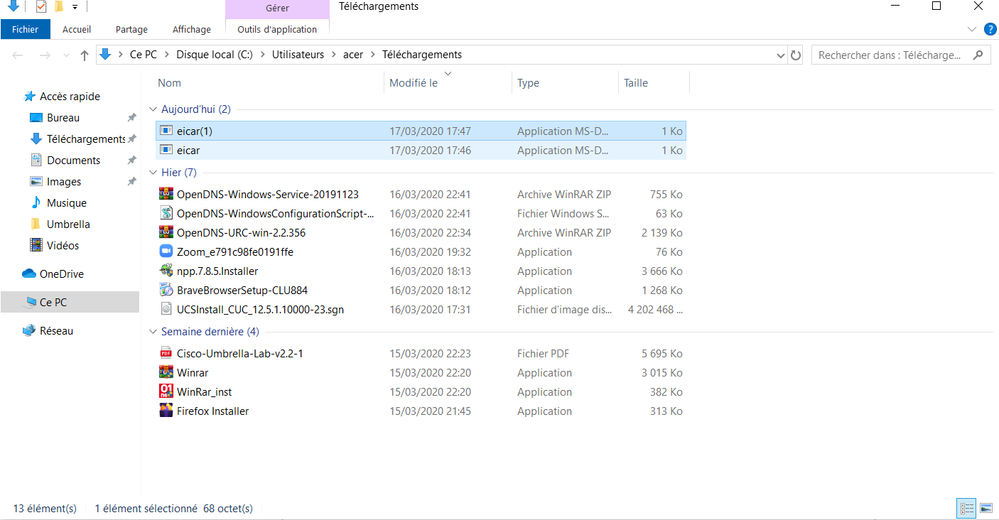999x520 pixels.
Task: Click the Gérer contextual tab
Action: 277,8
